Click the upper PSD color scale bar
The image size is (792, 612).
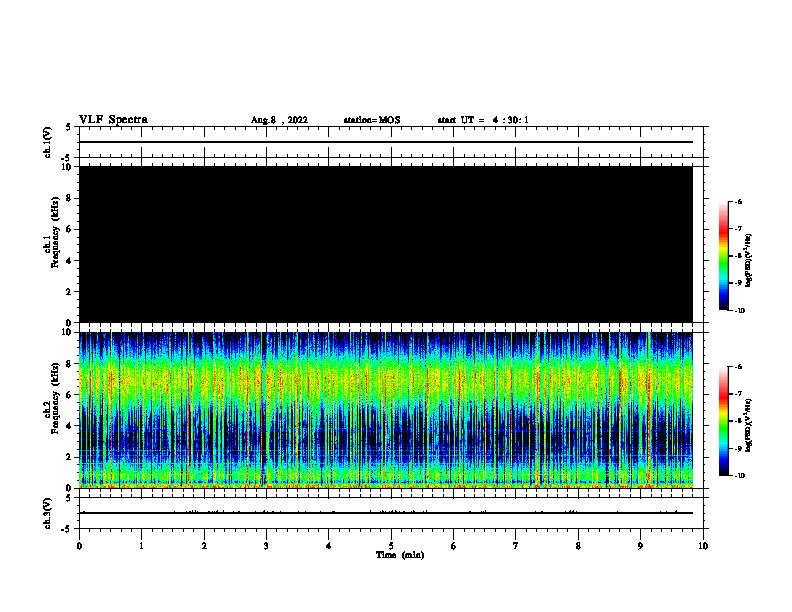(x=723, y=256)
